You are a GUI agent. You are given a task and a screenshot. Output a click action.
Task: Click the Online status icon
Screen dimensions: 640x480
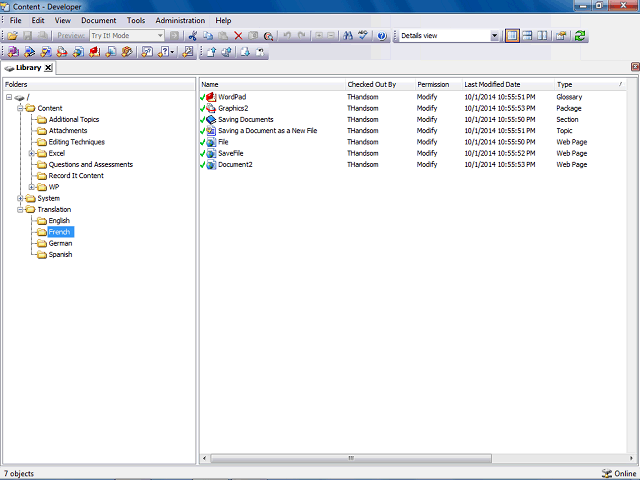coord(607,473)
